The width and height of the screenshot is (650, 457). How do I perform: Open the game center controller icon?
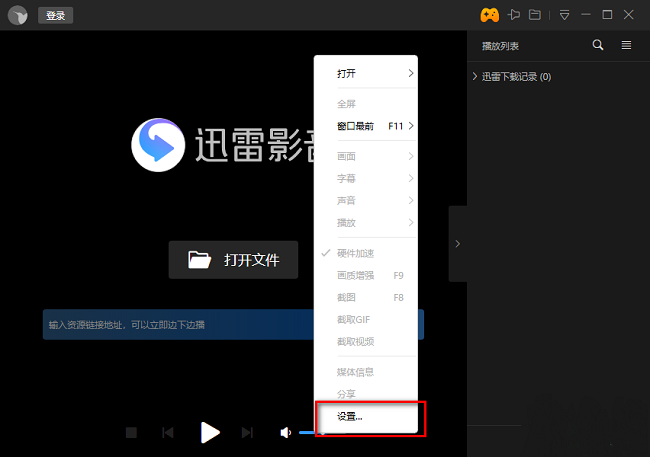(489, 15)
